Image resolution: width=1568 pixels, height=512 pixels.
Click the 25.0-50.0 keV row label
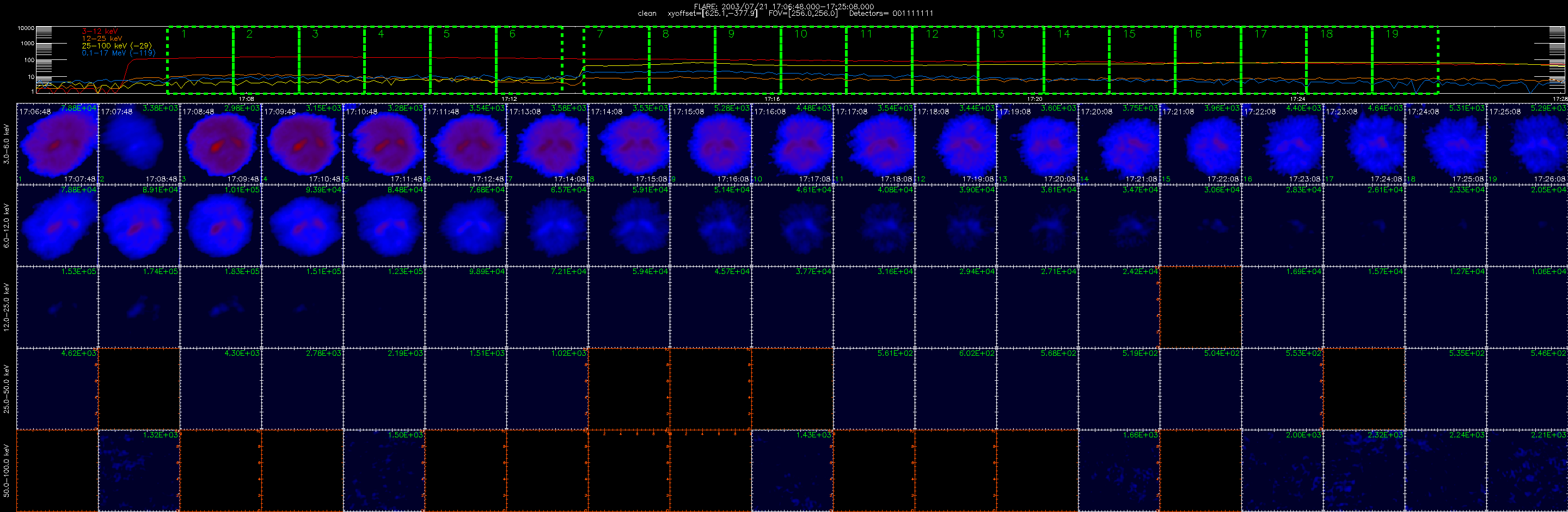pos(7,388)
